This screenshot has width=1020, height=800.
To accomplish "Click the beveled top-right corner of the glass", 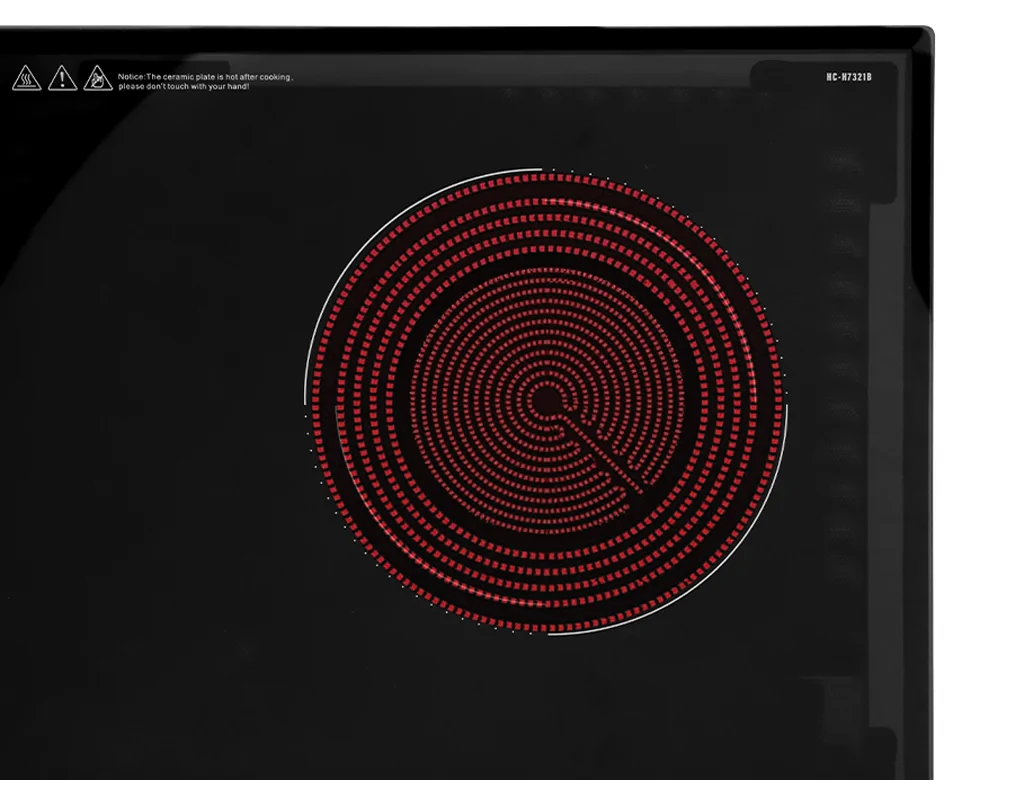I will pos(924,38).
